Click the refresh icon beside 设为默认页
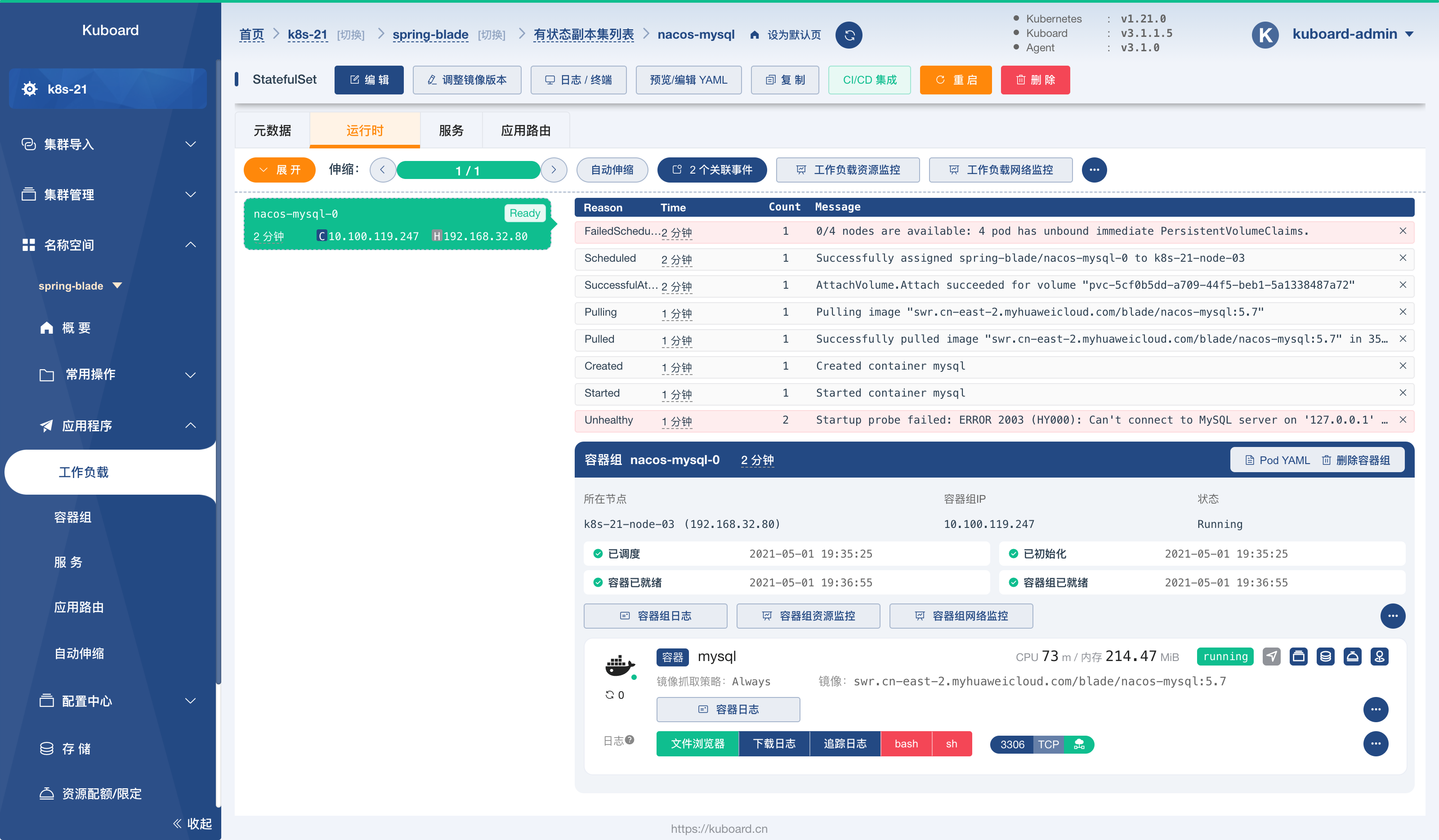 click(x=849, y=35)
